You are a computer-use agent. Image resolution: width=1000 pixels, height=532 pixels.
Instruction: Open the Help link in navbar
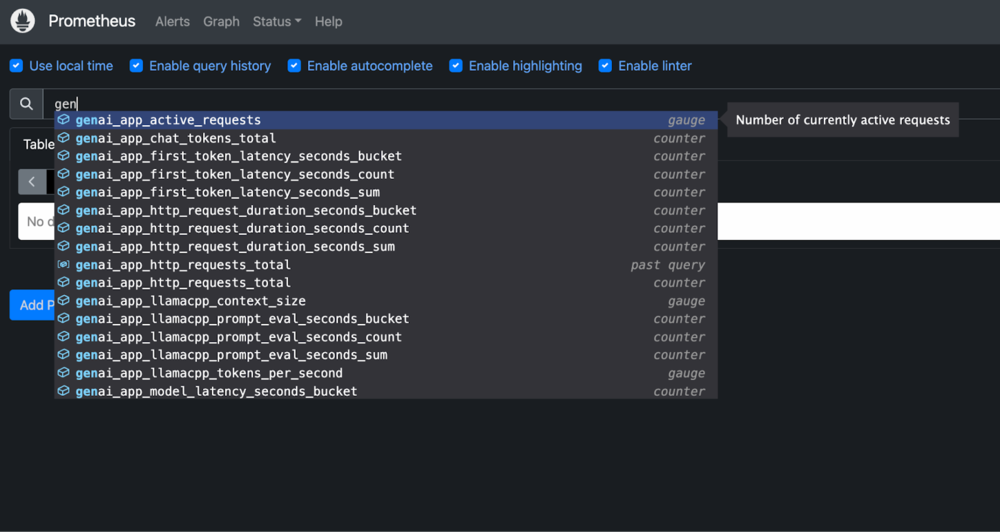[328, 21]
